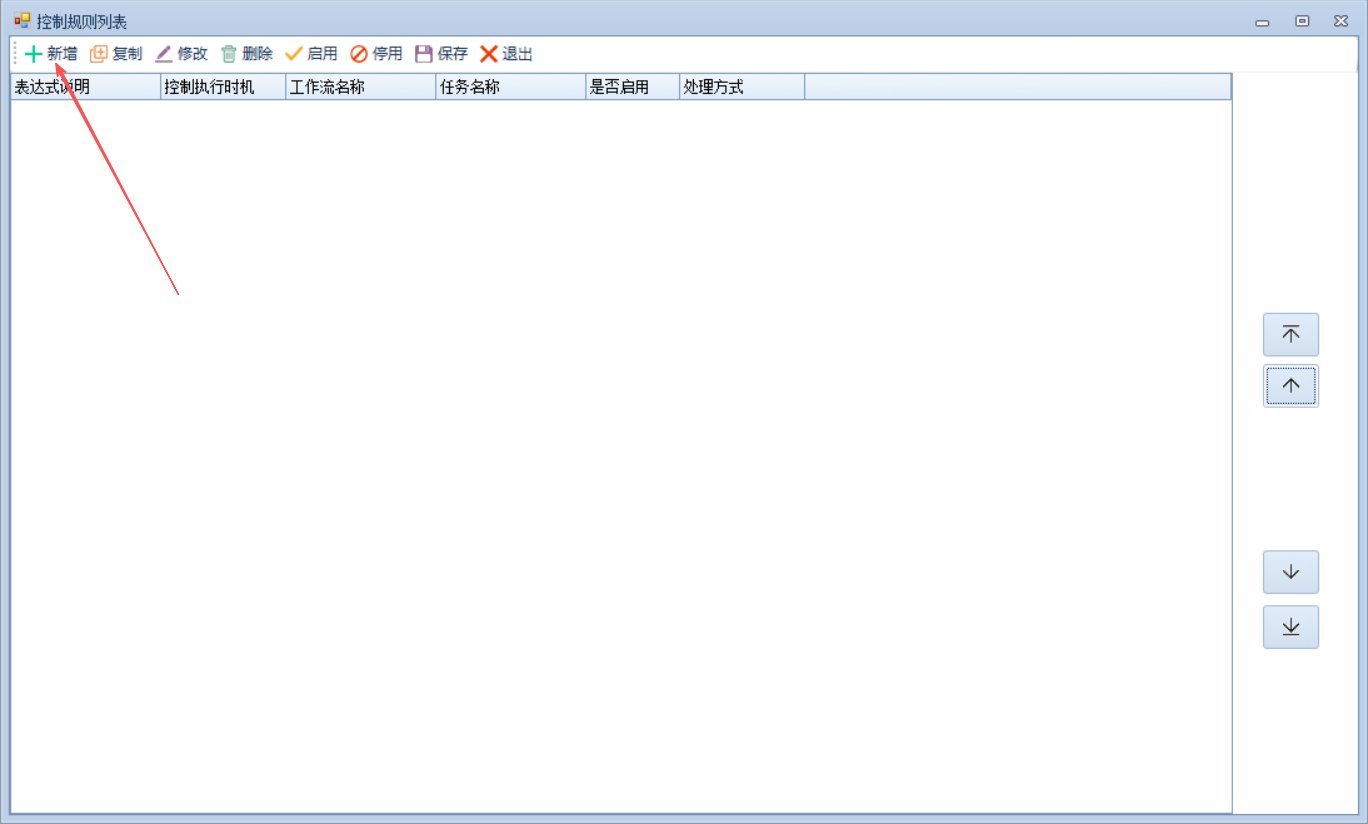Click the 修改 (Edit) pencil button
Viewport: 1368px width, 824px height.
tap(181, 54)
